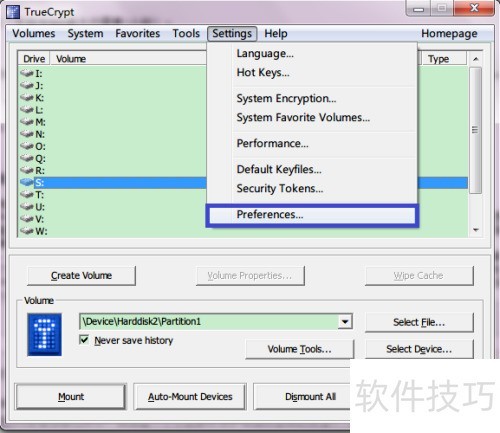Select the R: drive row label
Screen dimensions: 500x433
point(40,170)
